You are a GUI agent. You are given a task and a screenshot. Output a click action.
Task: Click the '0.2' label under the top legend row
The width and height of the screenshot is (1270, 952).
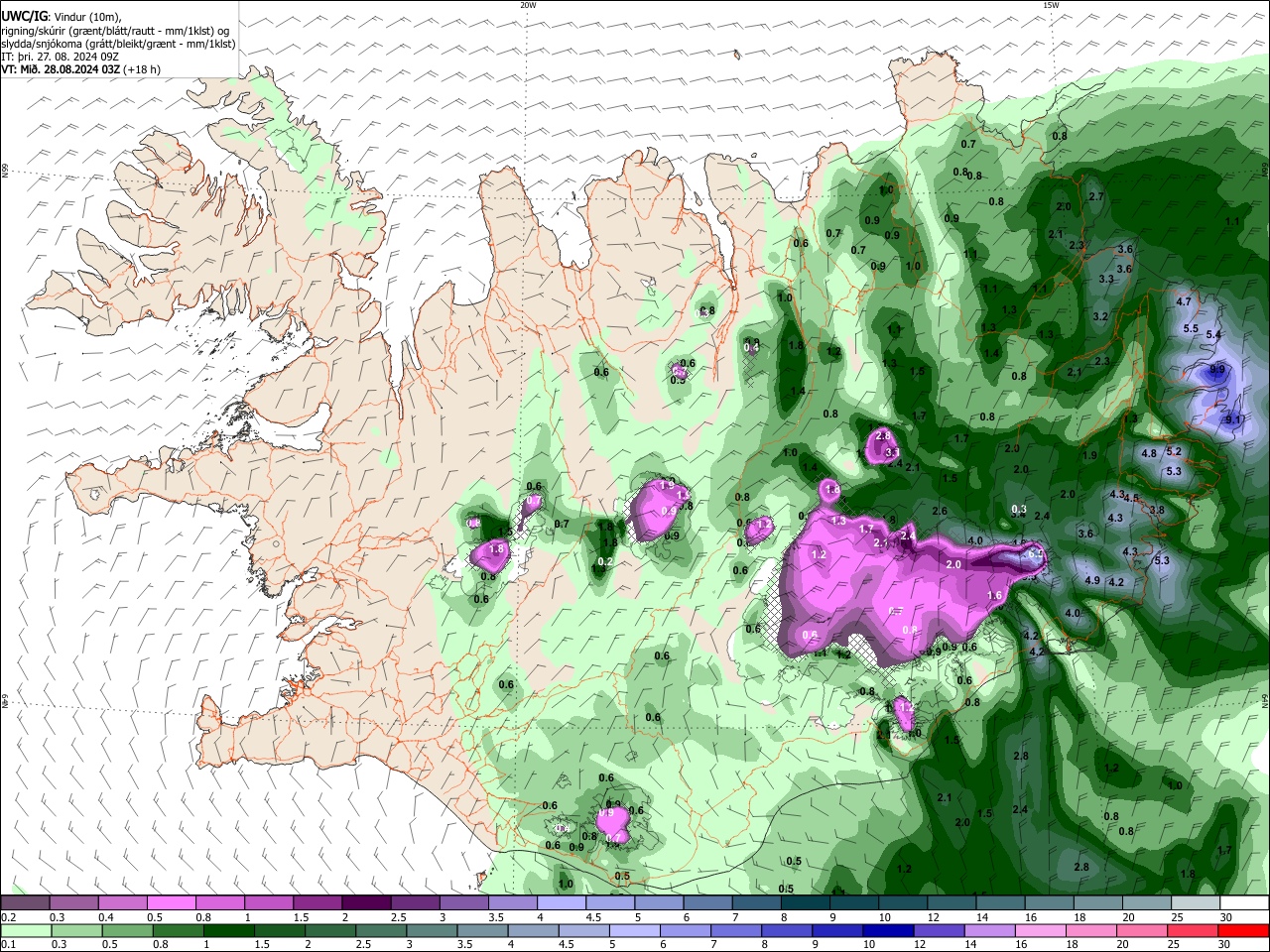[8, 917]
